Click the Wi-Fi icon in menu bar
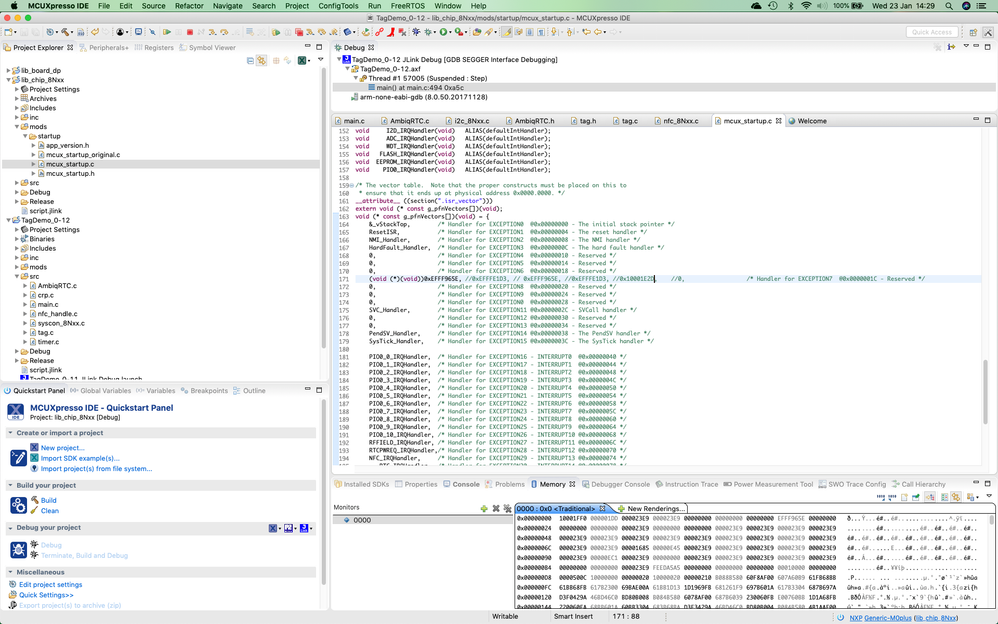 tap(806, 6)
